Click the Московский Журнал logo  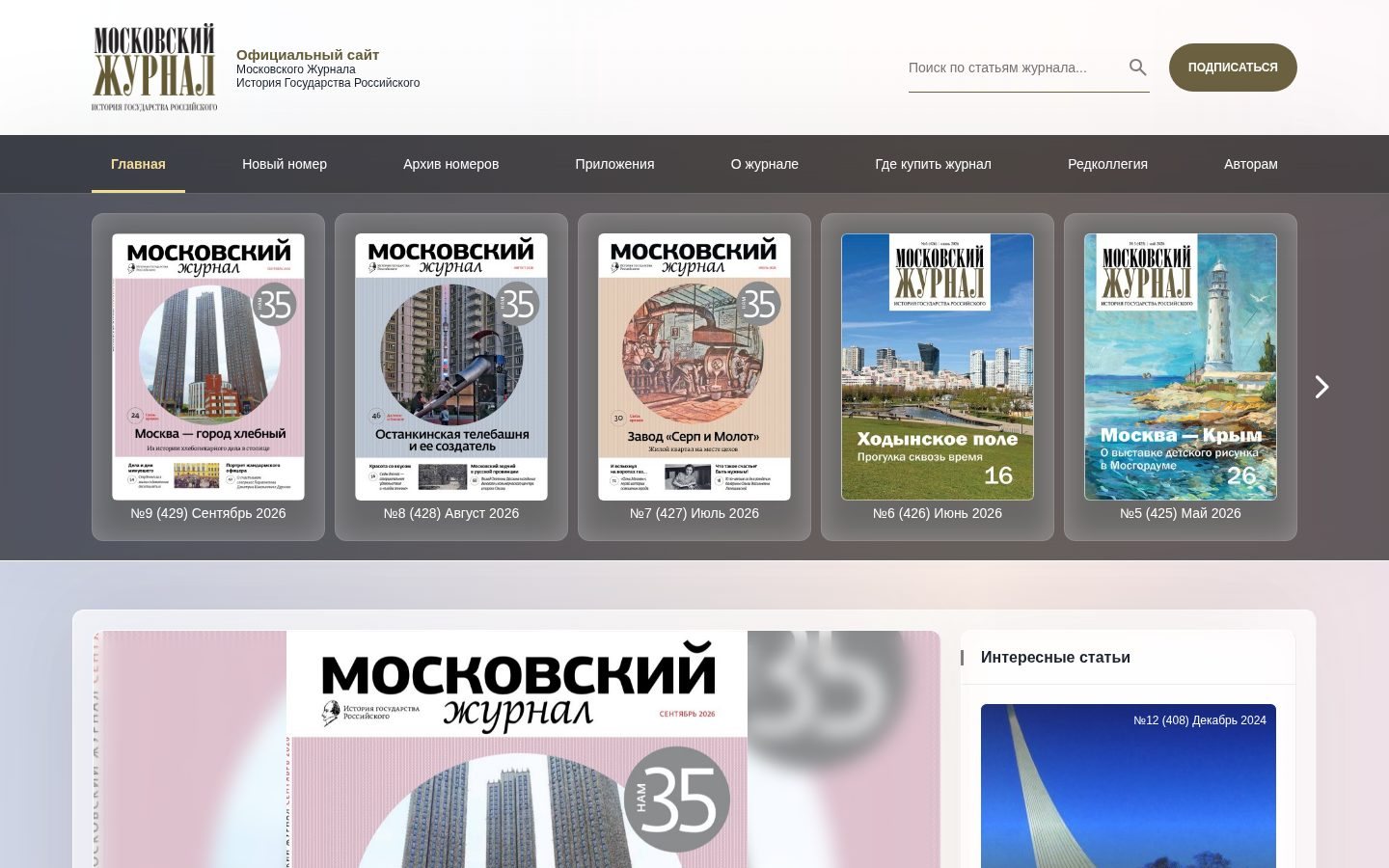[x=154, y=68]
